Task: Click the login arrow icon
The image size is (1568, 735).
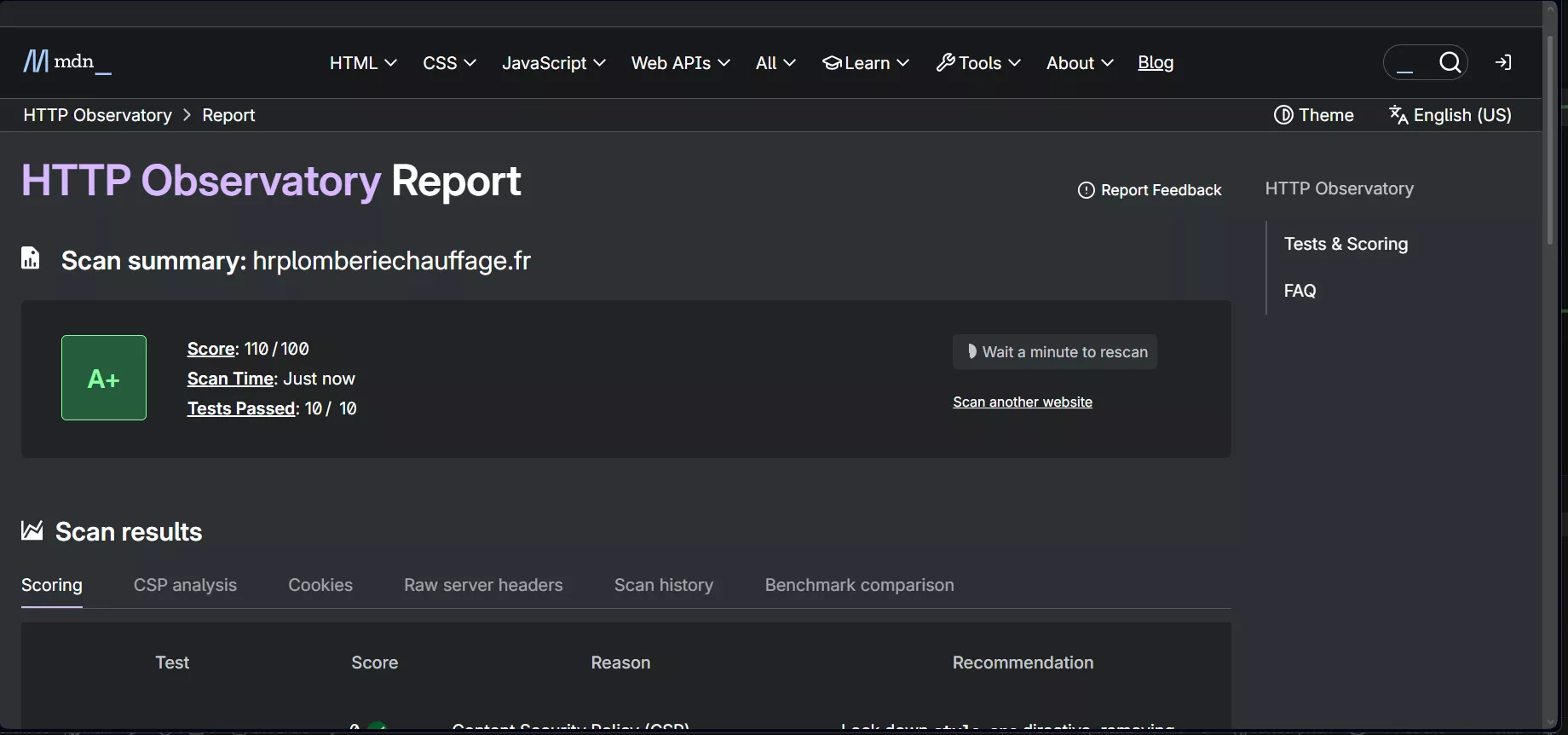Action: click(x=1504, y=62)
